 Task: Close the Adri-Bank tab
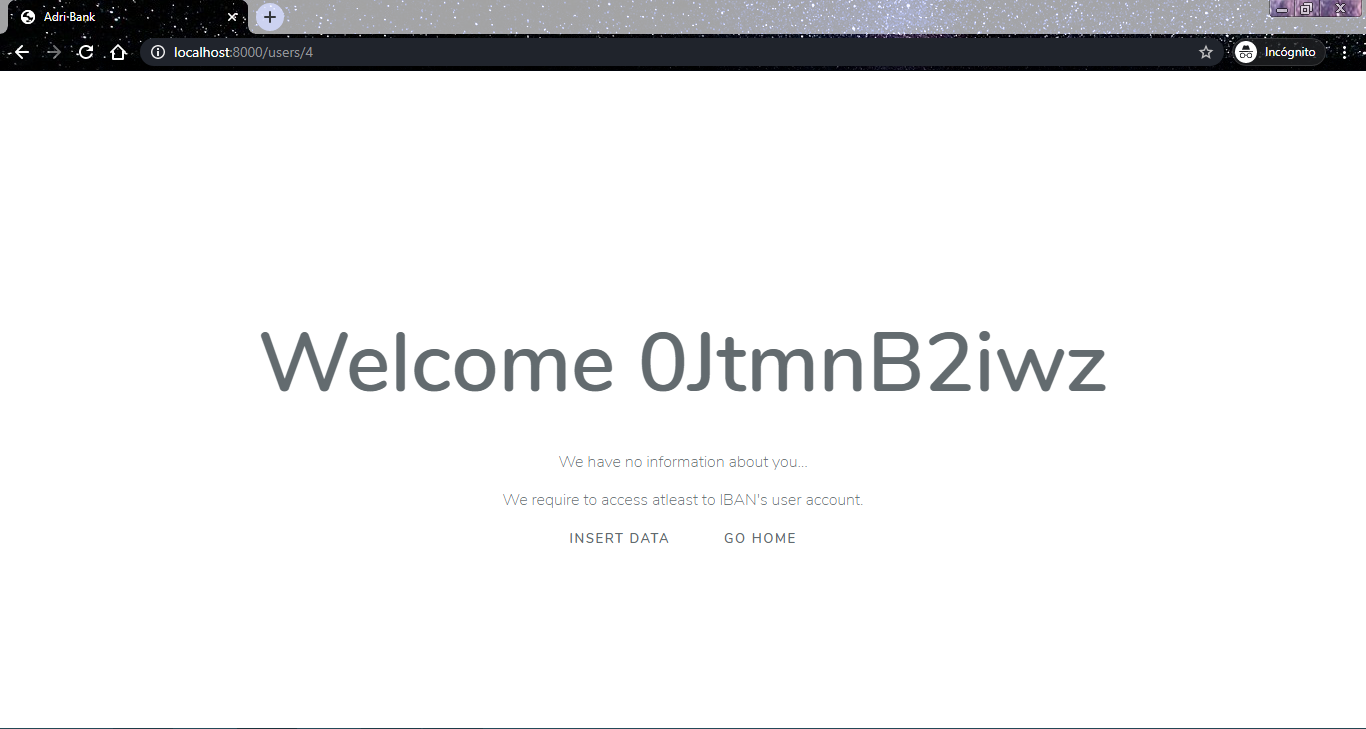click(232, 17)
